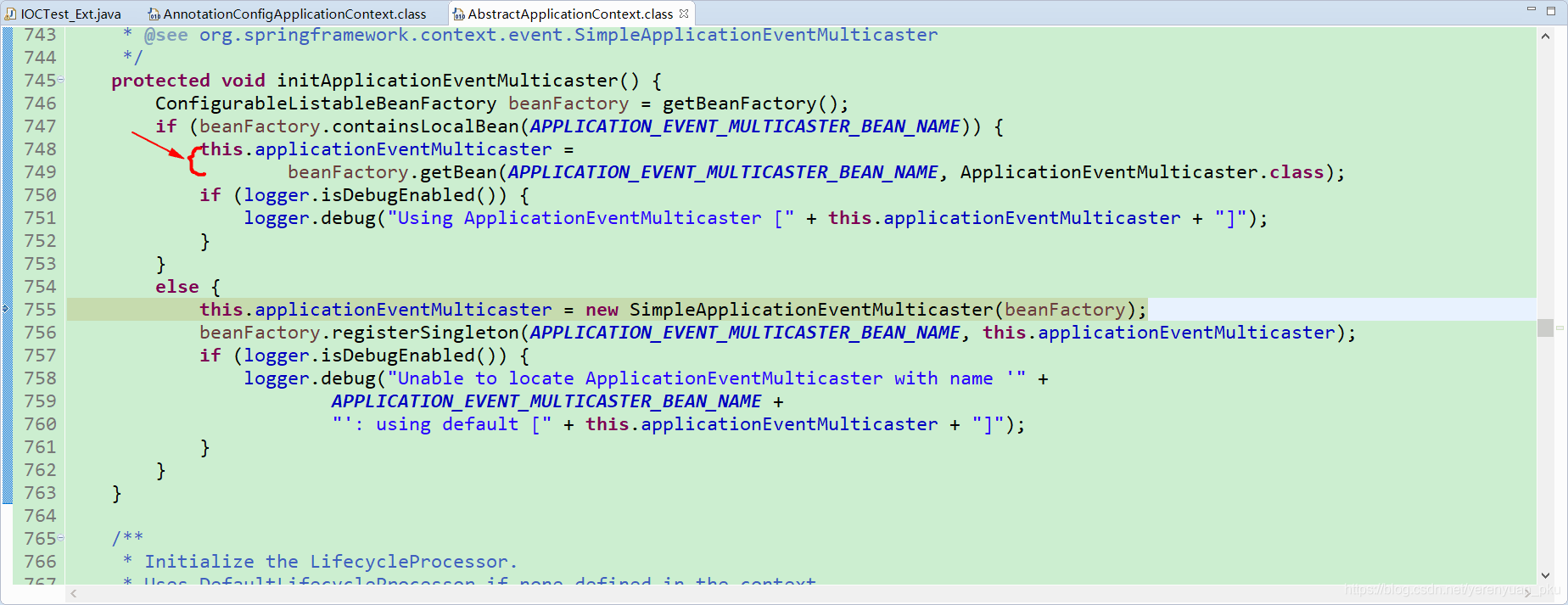Screen dimensions: 1568x605
Task: Click the @see reference to SimpleApplicationEventMulticaster
Action: [x=568, y=35]
